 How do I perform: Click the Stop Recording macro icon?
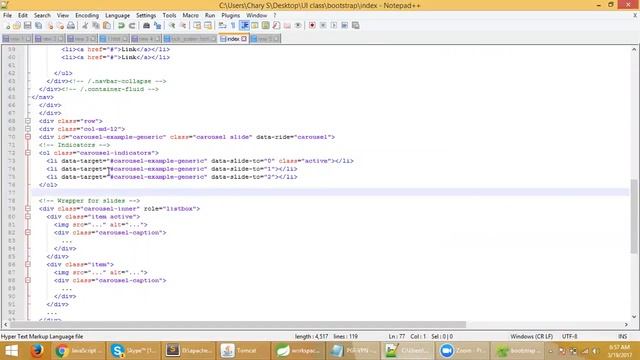coord(323,25)
